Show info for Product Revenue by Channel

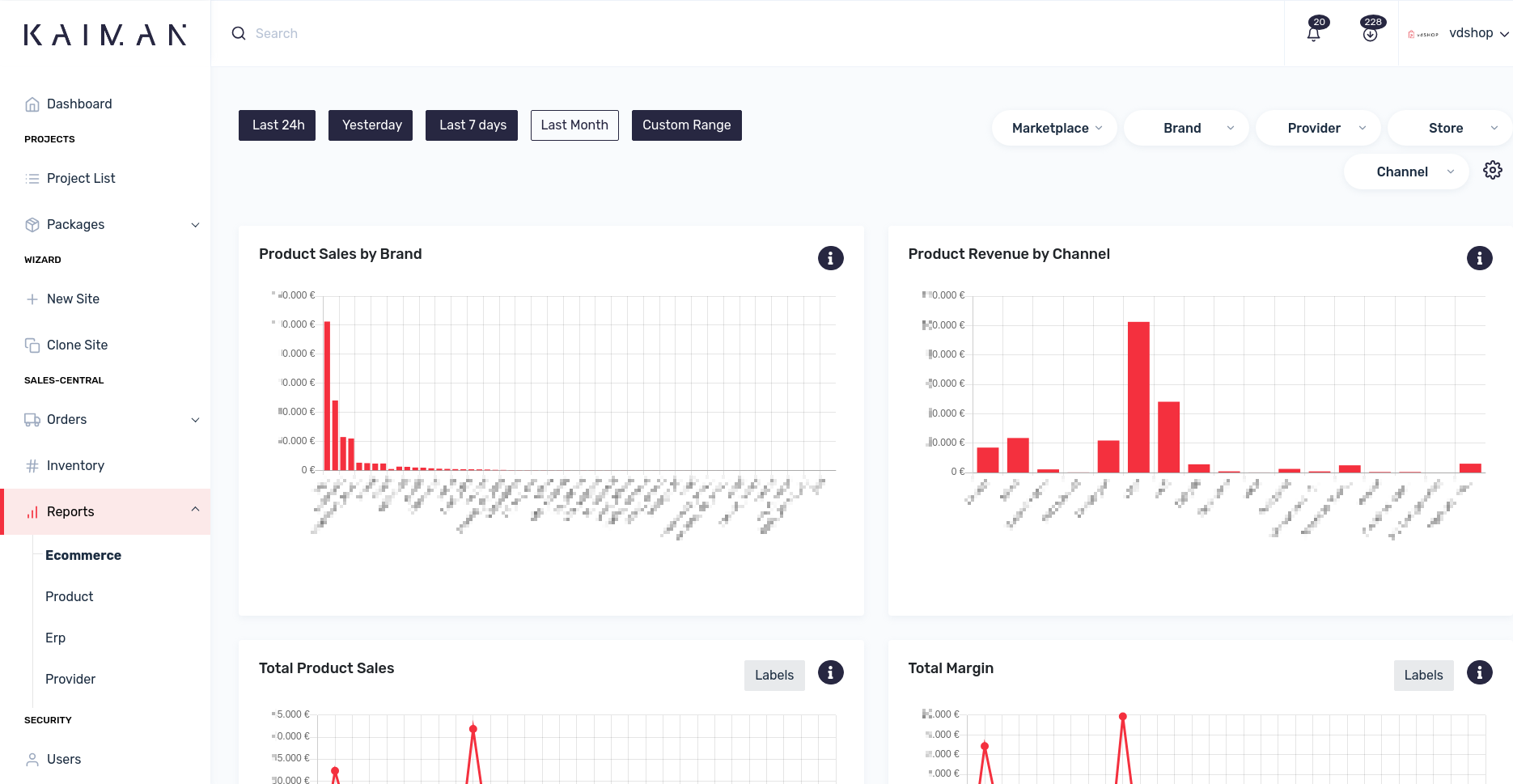click(x=1479, y=258)
